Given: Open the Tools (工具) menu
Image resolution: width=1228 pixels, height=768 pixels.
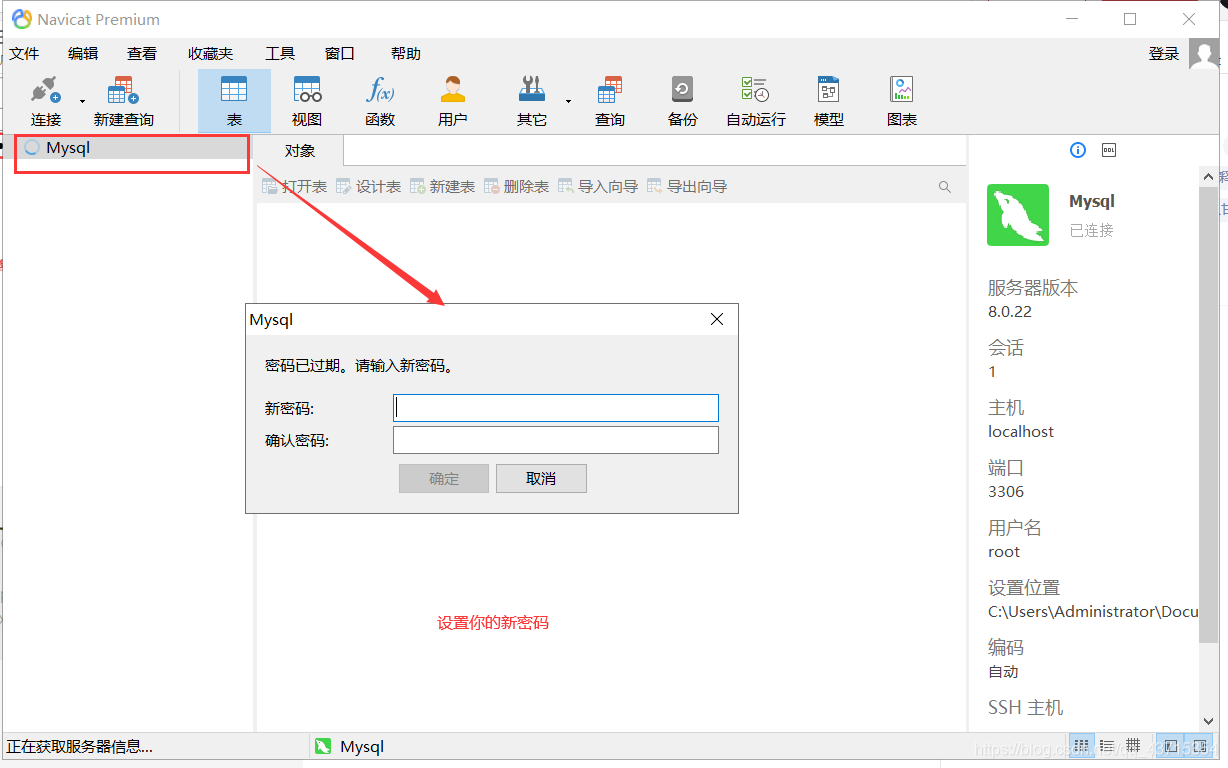Looking at the screenshot, I should 280,54.
